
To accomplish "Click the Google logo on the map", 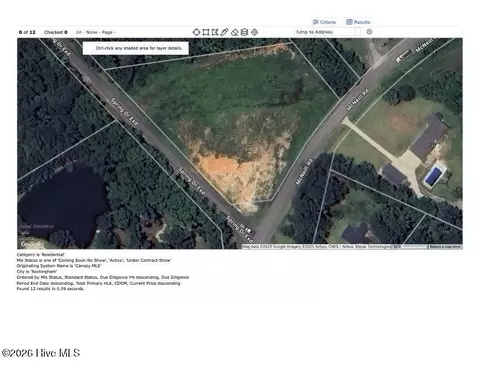I will (x=32, y=244).
